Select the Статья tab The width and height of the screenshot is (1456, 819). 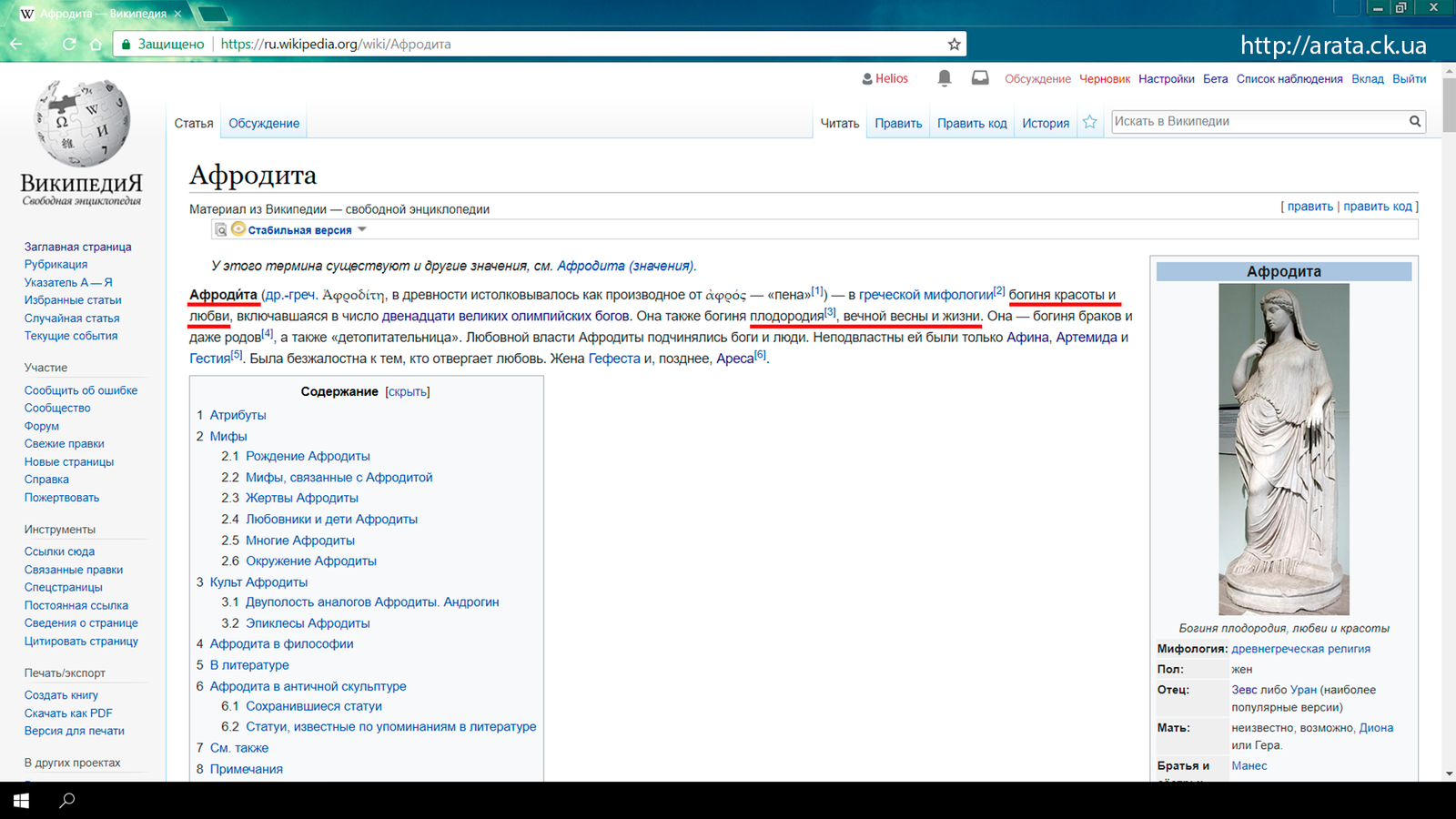click(194, 123)
